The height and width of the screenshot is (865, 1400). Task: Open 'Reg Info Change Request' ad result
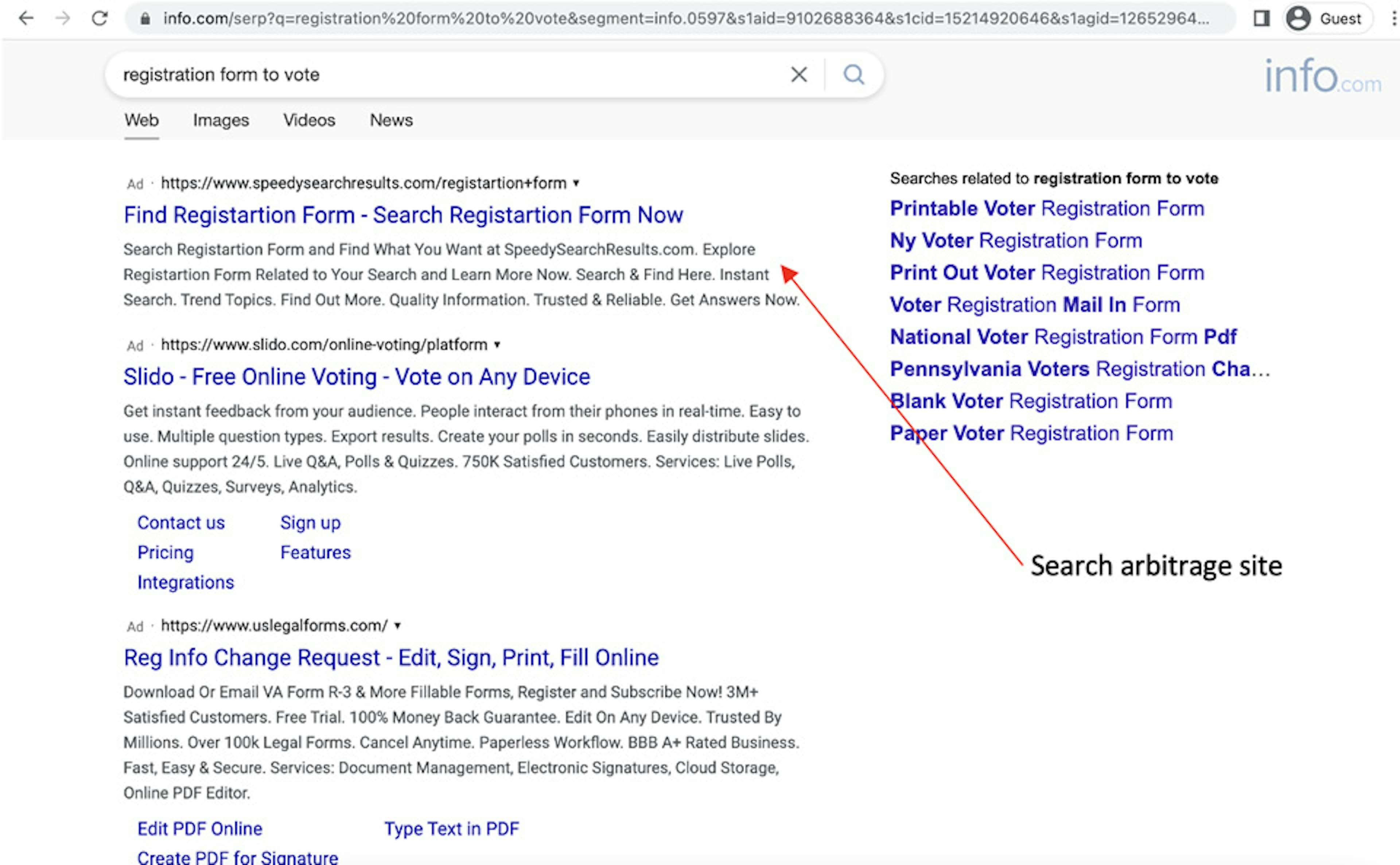click(391, 658)
